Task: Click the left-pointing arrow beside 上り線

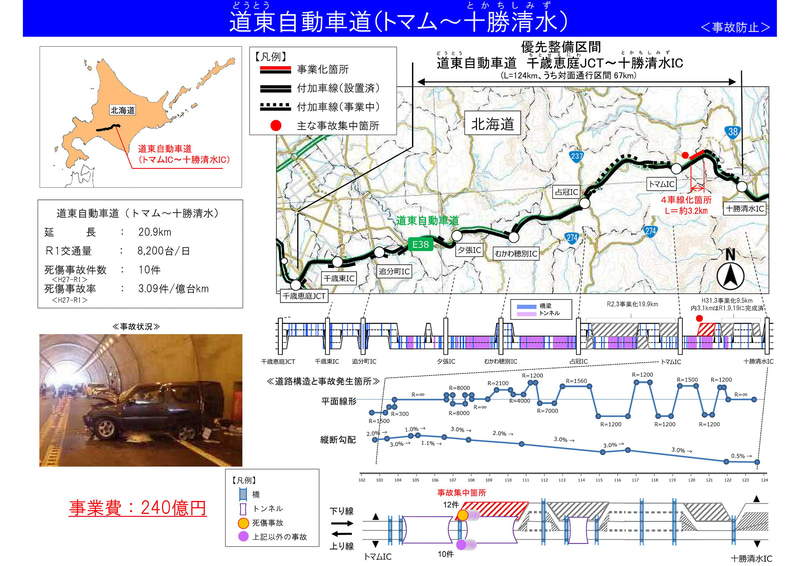Action: click(342, 534)
